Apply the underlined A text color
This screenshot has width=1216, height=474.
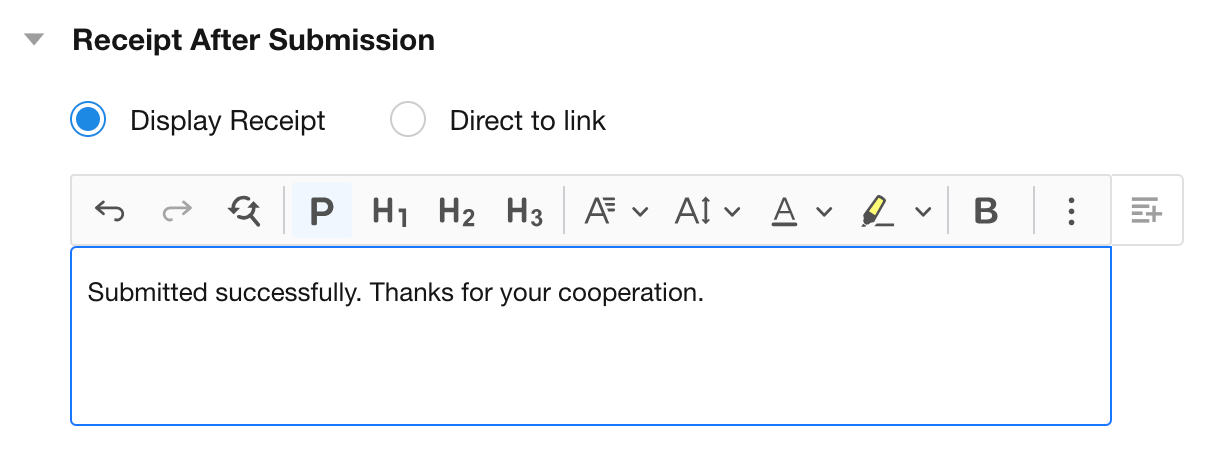[785, 211]
